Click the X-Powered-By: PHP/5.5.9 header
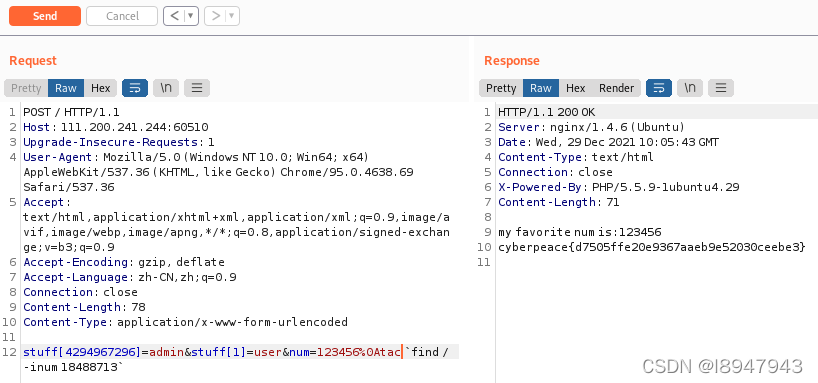The width and height of the screenshot is (818, 383). [x=619, y=187]
